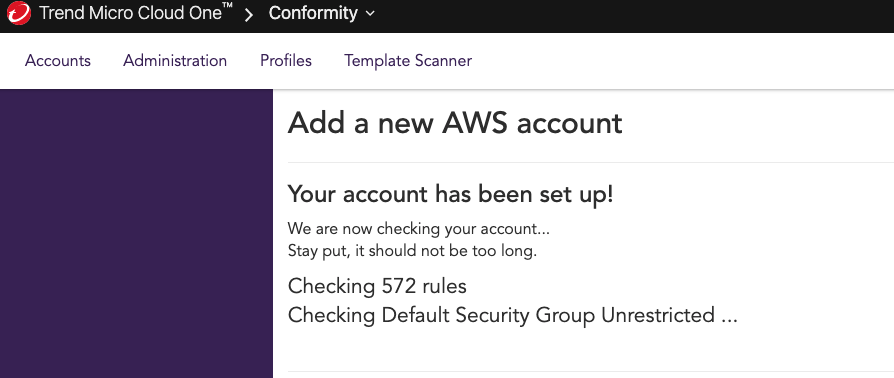Open the Conformity product switcher
Viewport: 894px width, 378px height.
pos(322,13)
